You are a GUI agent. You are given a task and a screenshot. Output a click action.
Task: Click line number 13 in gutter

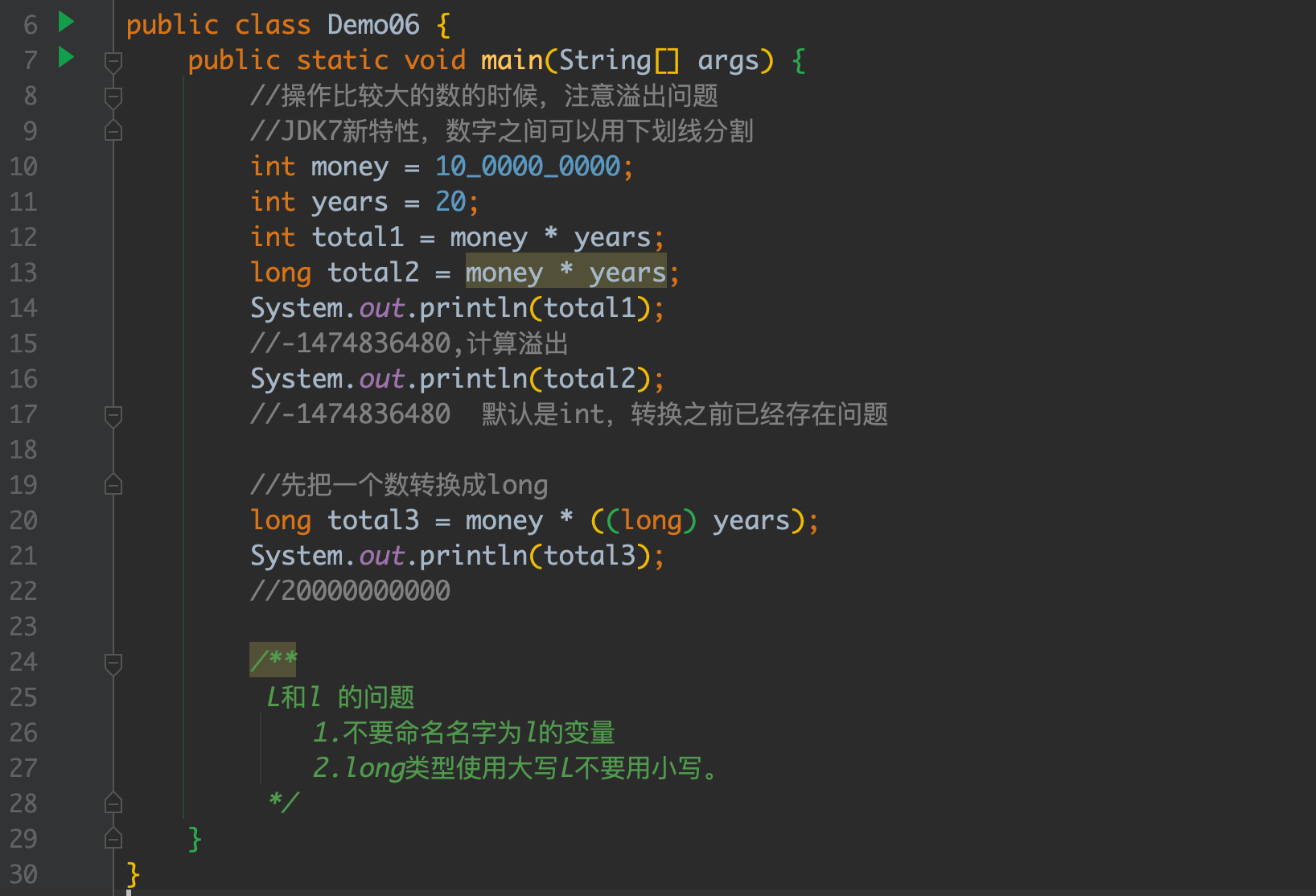click(x=23, y=273)
